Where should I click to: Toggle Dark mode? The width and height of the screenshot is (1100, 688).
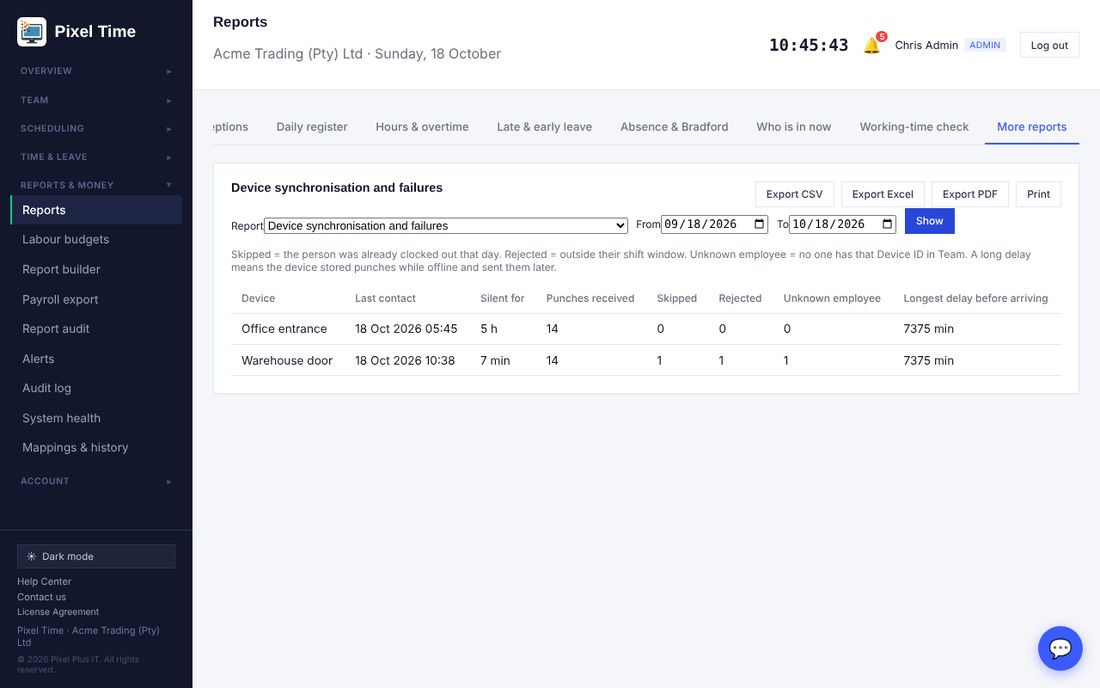tap(96, 556)
